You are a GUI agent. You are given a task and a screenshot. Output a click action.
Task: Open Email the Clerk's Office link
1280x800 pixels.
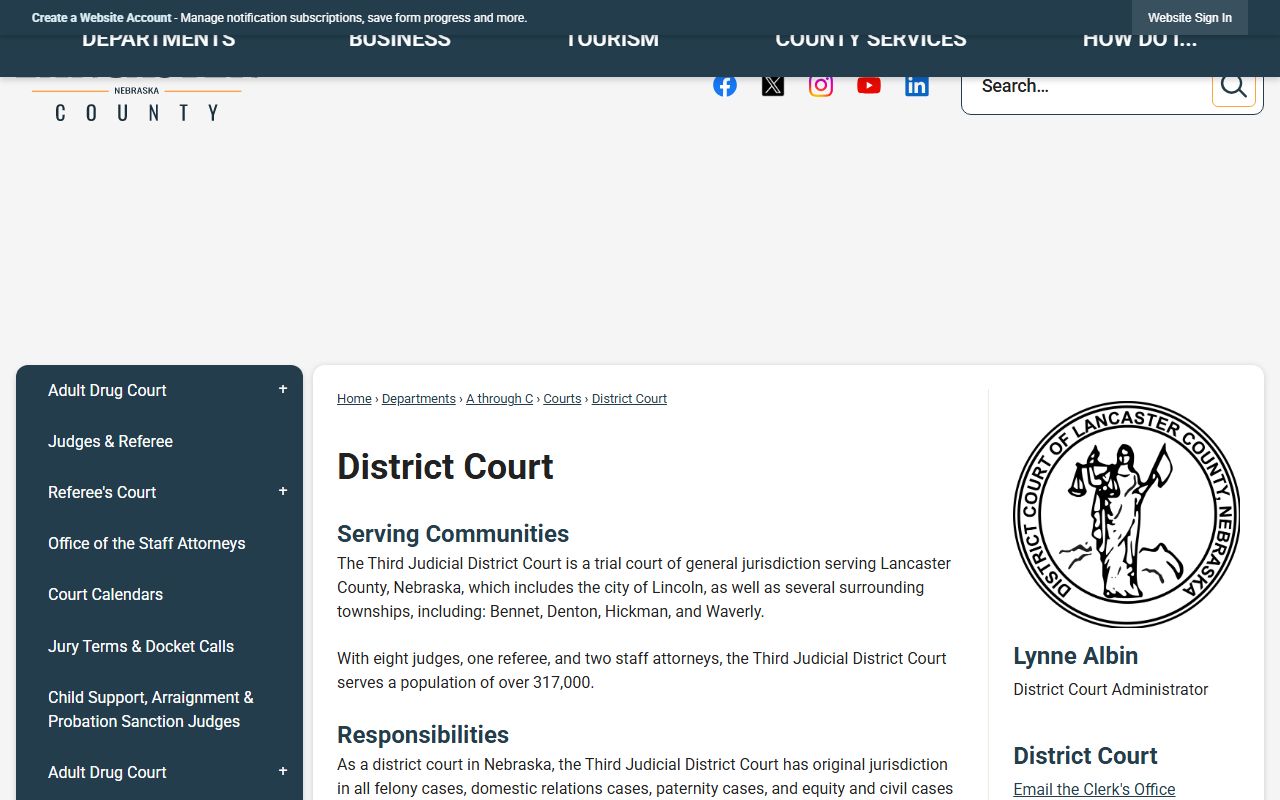pos(1094,789)
